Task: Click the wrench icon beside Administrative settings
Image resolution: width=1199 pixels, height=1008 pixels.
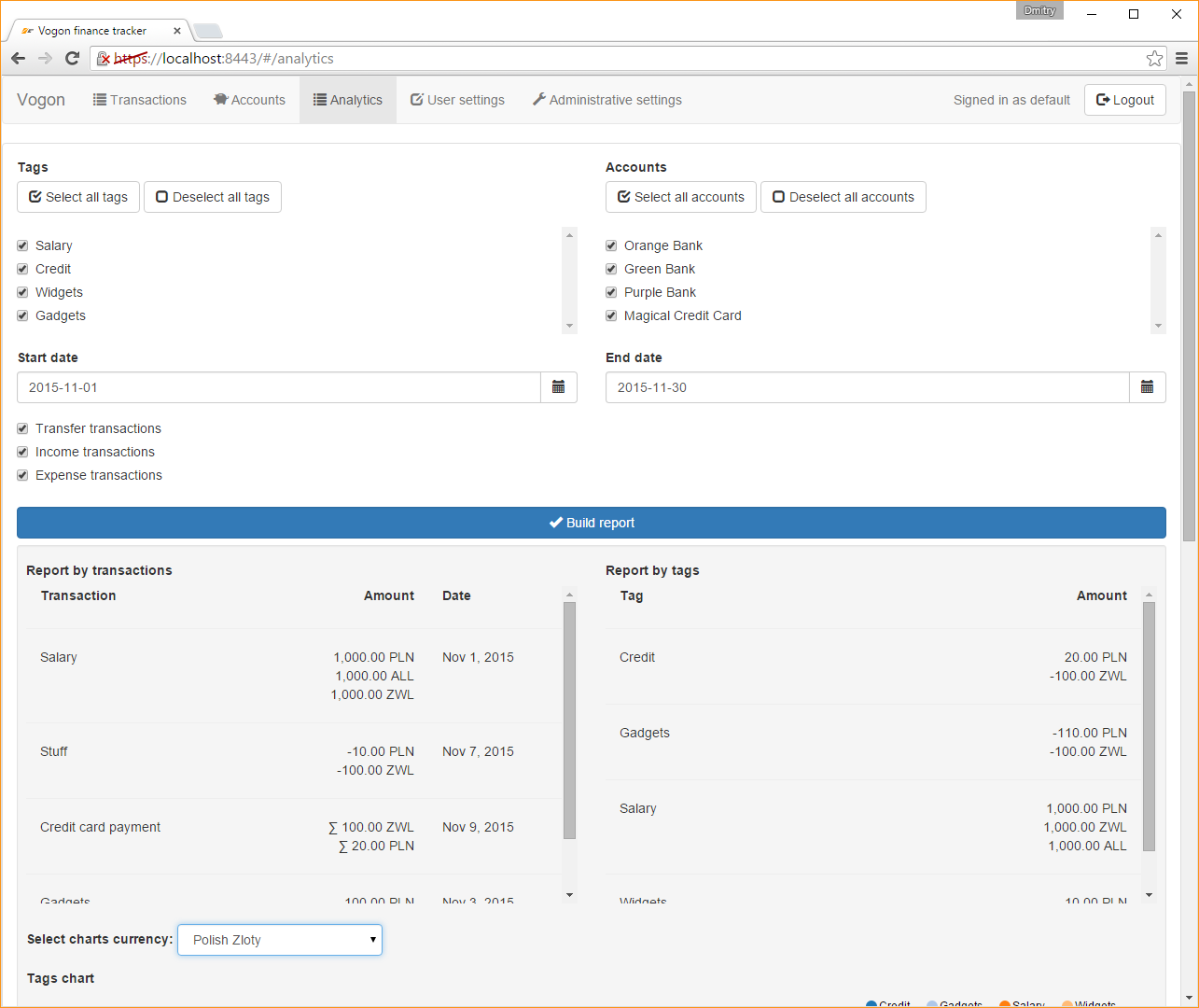Action: tap(539, 99)
